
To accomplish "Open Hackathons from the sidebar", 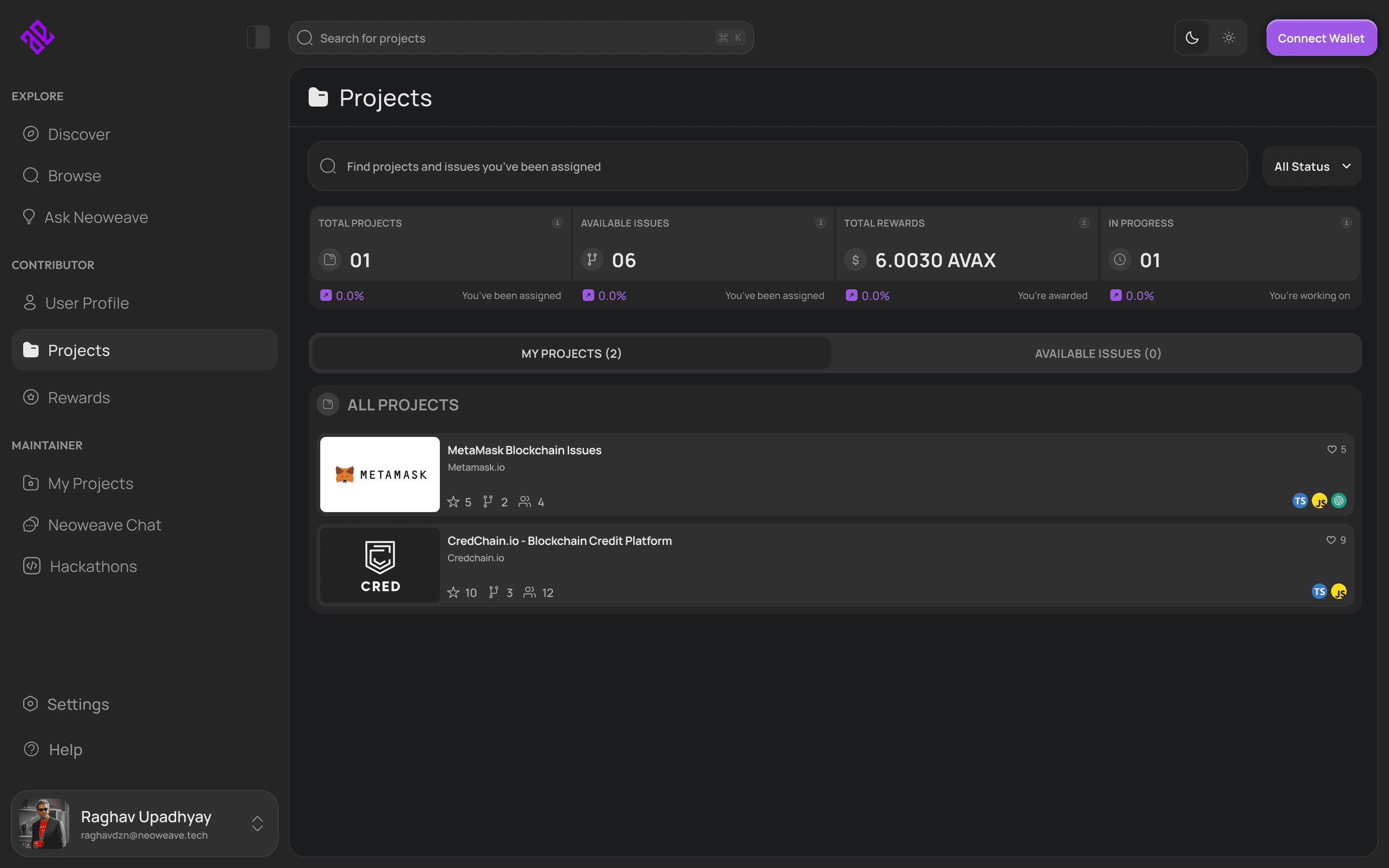I will click(x=93, y=567).
